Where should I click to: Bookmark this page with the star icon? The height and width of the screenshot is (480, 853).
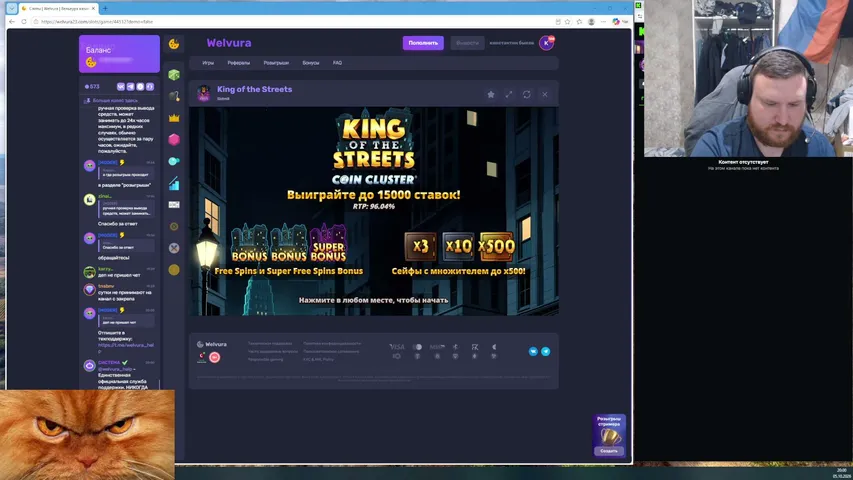coord(567,22)
